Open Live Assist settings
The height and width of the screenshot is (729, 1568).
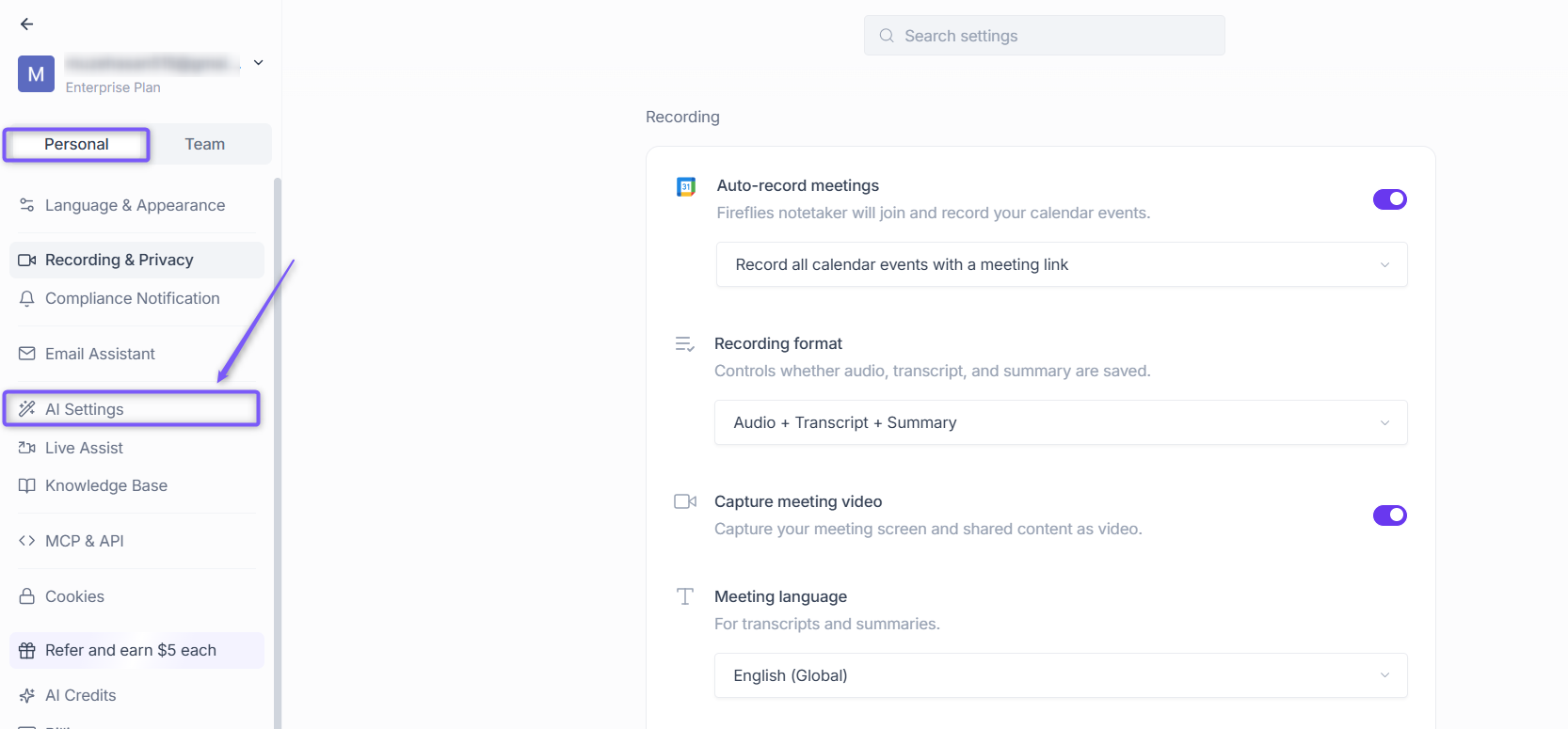coord(136,448)
